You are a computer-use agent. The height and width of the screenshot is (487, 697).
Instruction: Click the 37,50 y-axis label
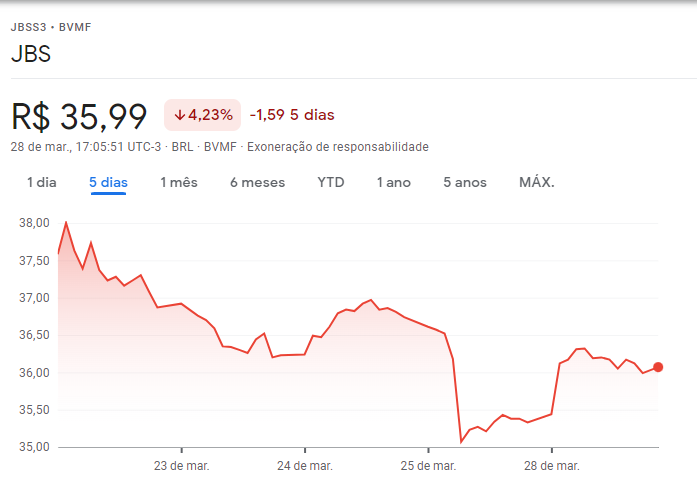click(34, 260)
